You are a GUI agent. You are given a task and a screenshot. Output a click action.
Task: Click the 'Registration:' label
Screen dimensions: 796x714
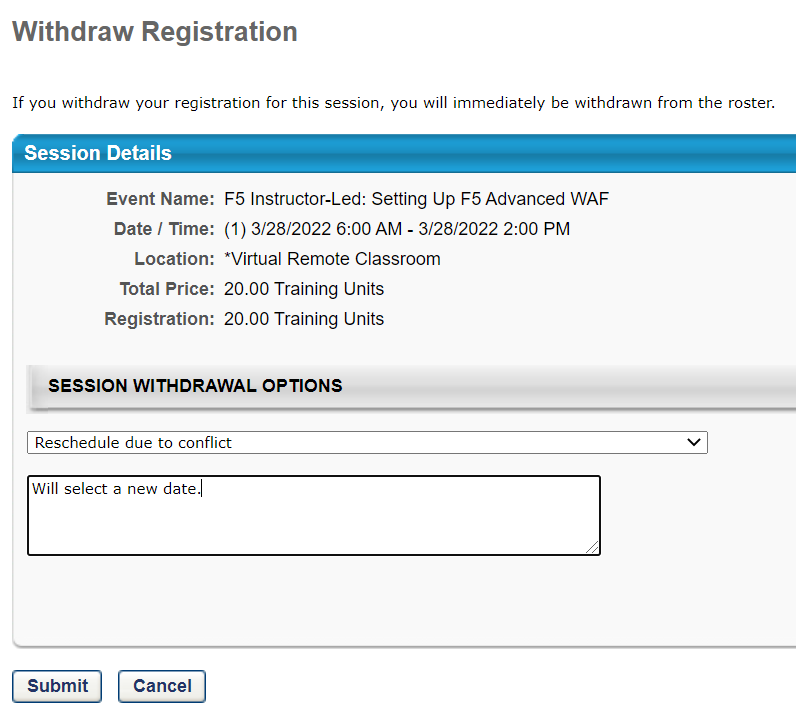[159, 318]
